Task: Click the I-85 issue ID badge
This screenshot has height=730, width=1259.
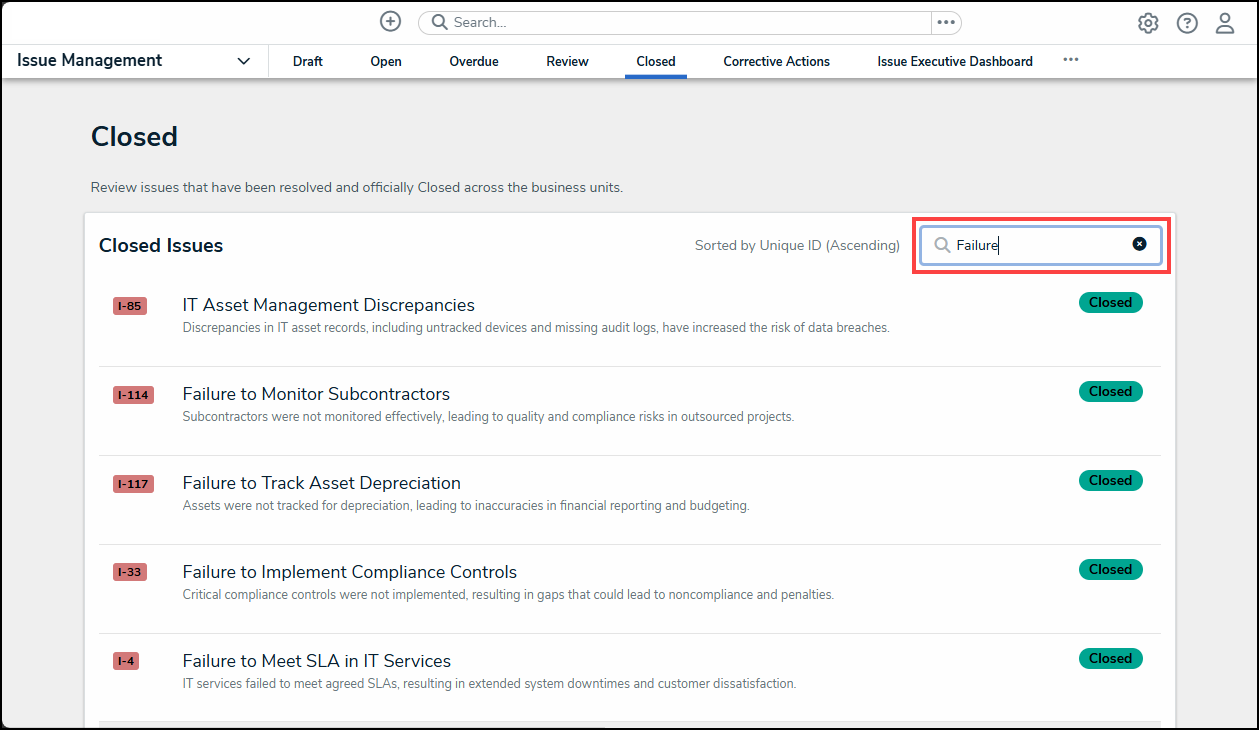Action: (x=129, y=306)
